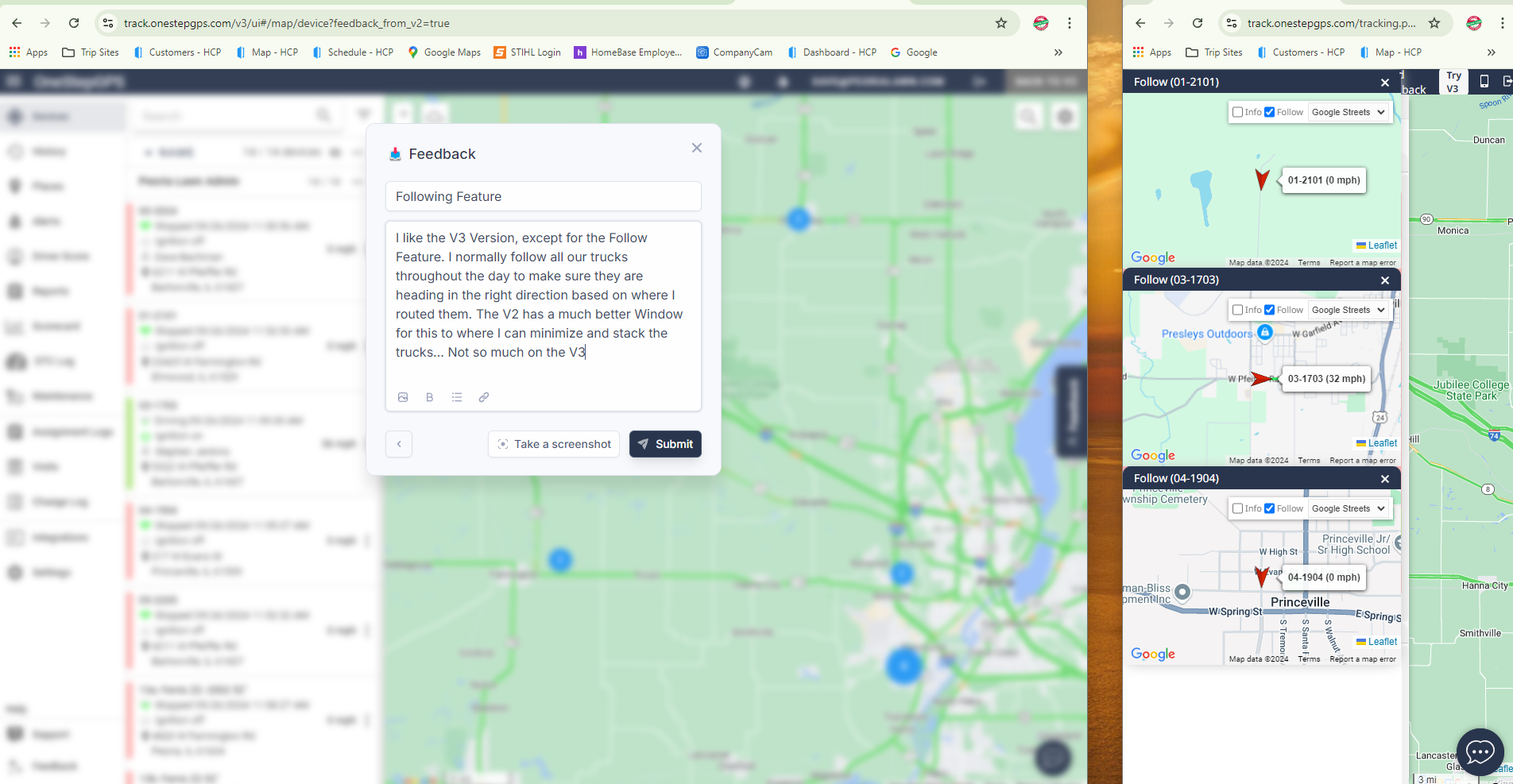Uncheck Follow checkbox in 04-1904 panel
The image size is (1513, 784).
tap(1269, 508)
